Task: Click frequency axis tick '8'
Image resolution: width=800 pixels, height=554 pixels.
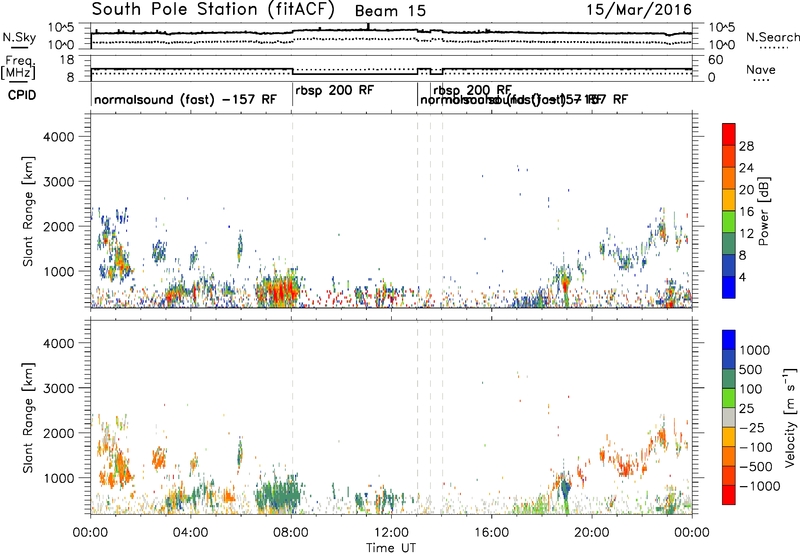Action: tap(70, 78)
